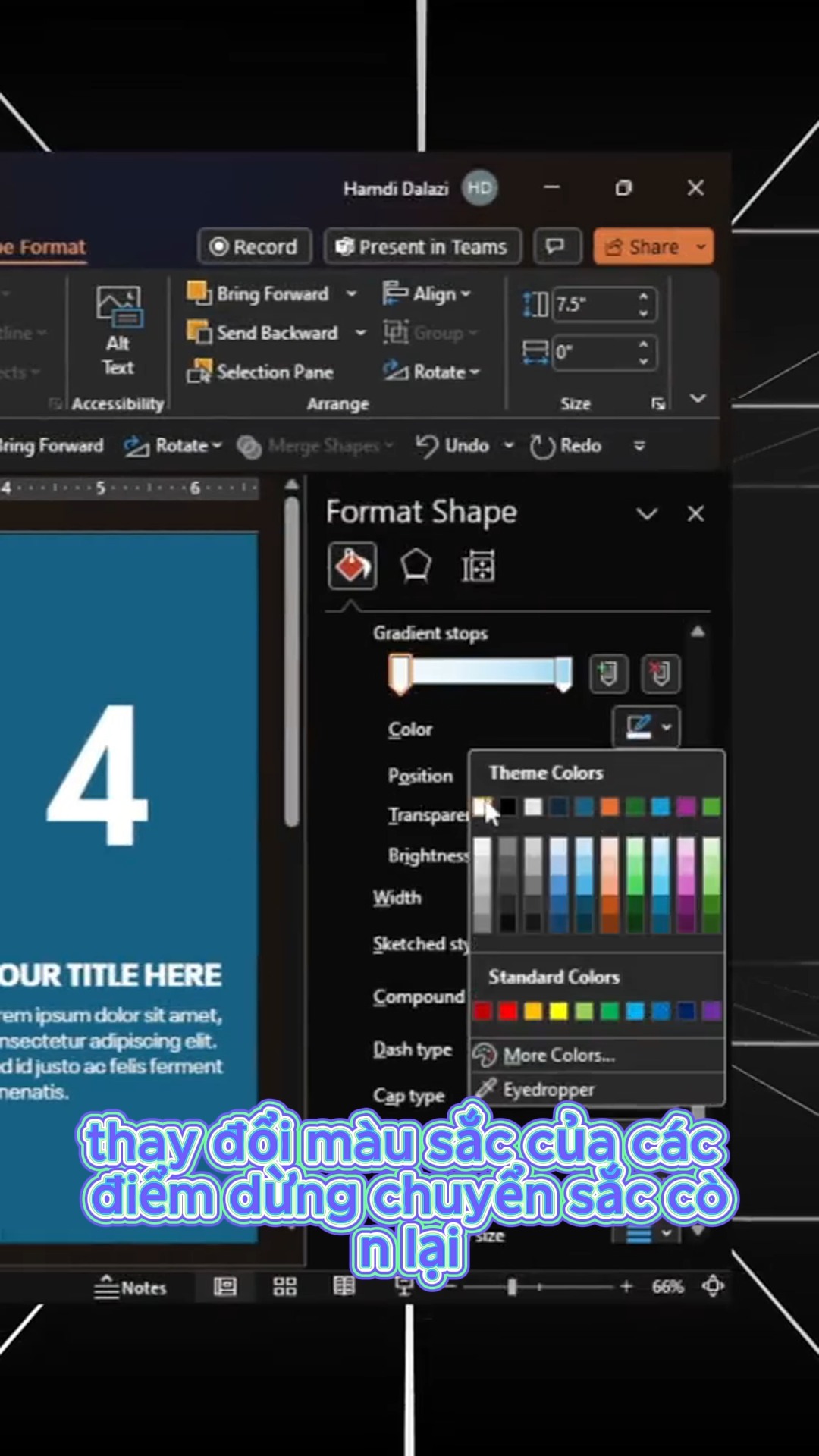Expand Send Backward options arrow
The width and height of the screenshot is (819, 1456).
(360, 332)
